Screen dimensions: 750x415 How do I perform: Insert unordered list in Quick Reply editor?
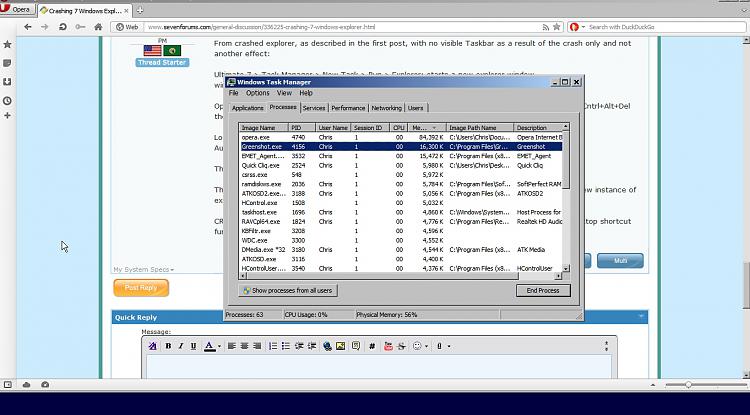click(286, 346)
